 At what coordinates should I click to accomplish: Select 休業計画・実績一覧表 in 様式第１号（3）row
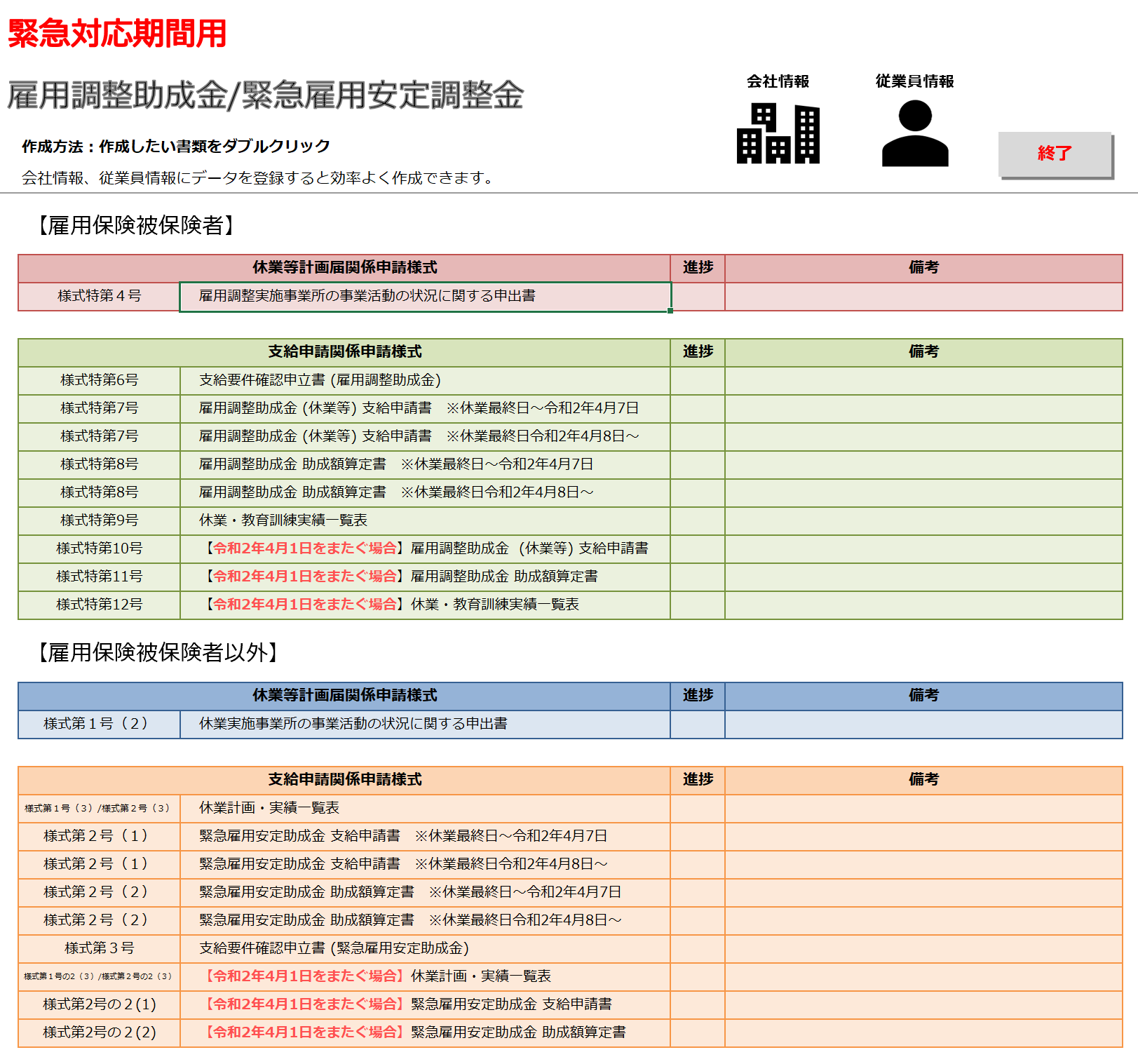click(425, 809)
